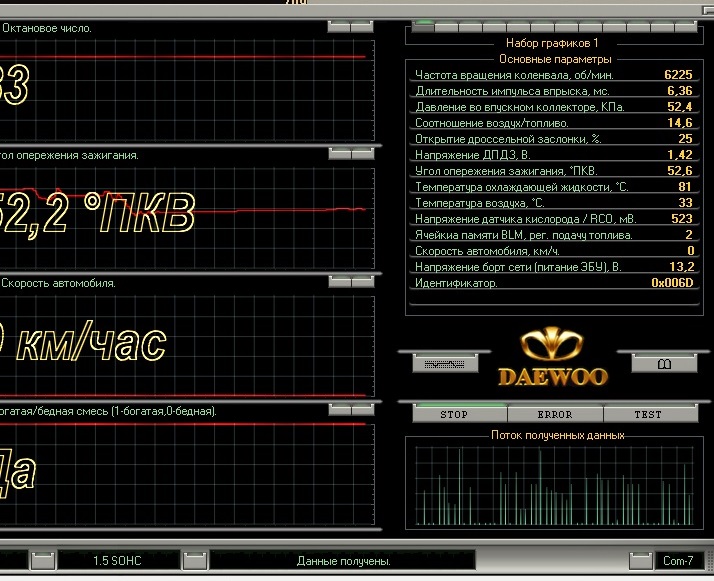
Task: Switch to the eleventh graph set tab
Action: pos(661,27)
